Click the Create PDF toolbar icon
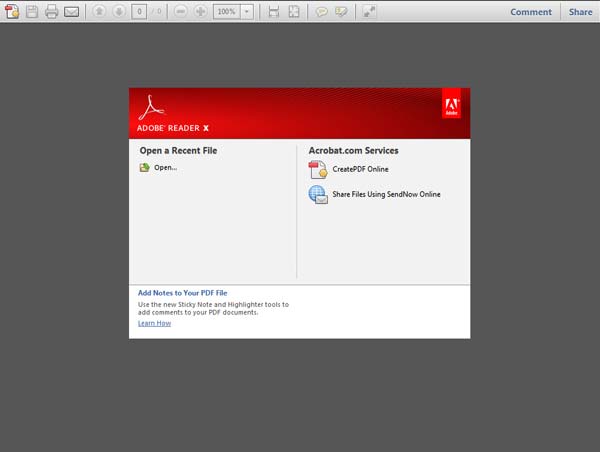 click(12, 11)
